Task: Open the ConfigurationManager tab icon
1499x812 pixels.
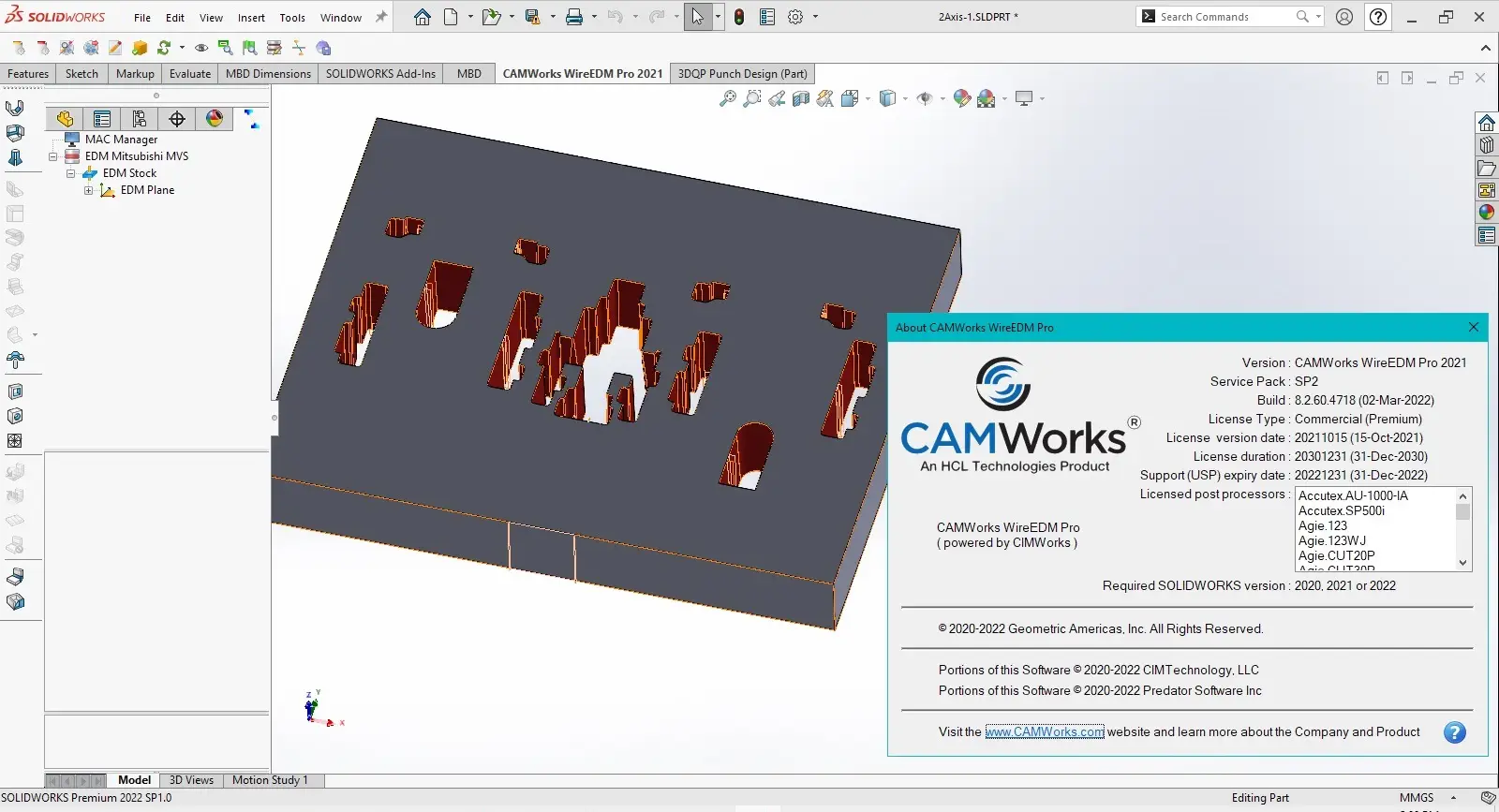Action: (x=140, y=119)
